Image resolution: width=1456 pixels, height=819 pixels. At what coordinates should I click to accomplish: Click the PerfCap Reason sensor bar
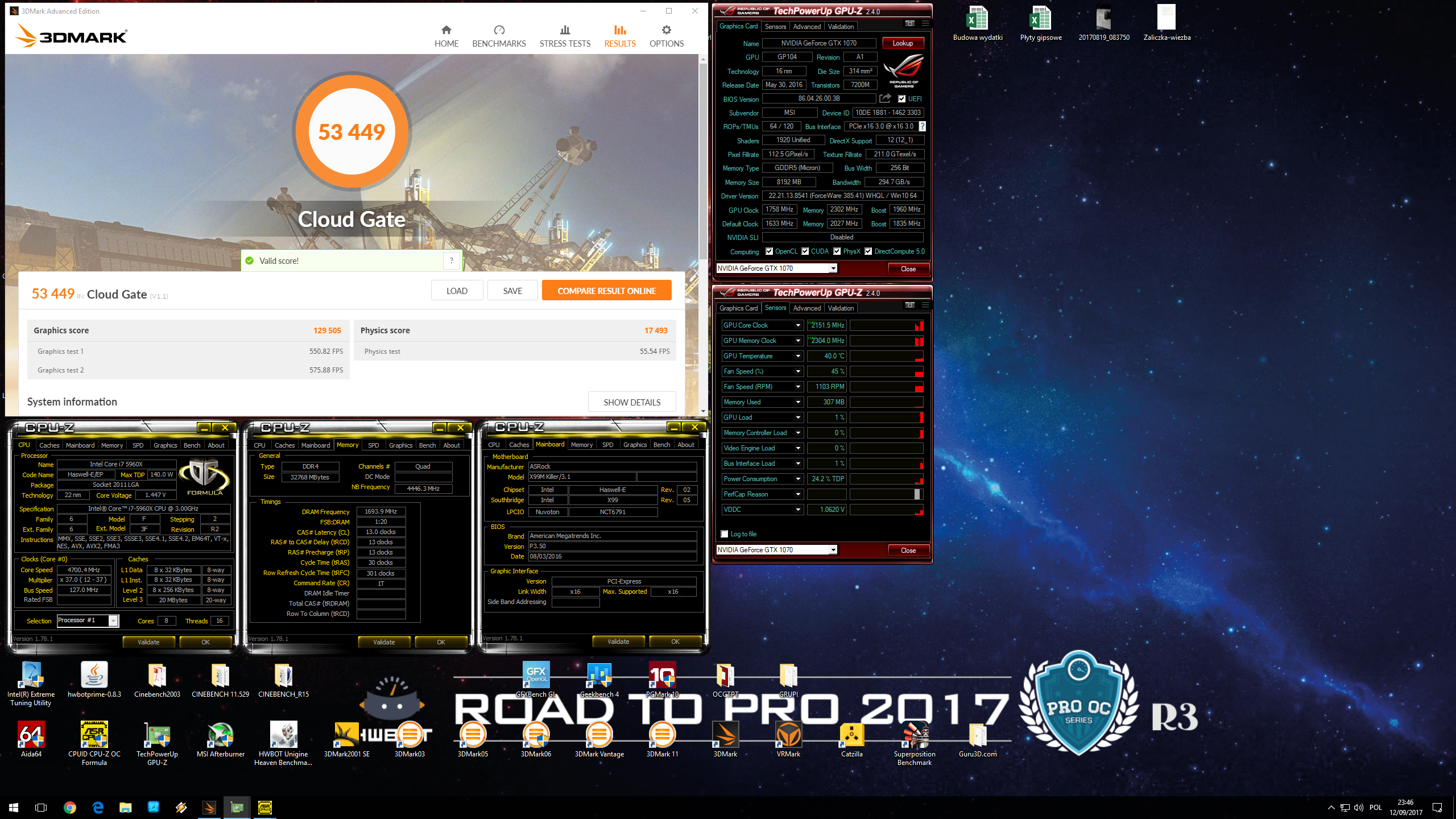886,494
